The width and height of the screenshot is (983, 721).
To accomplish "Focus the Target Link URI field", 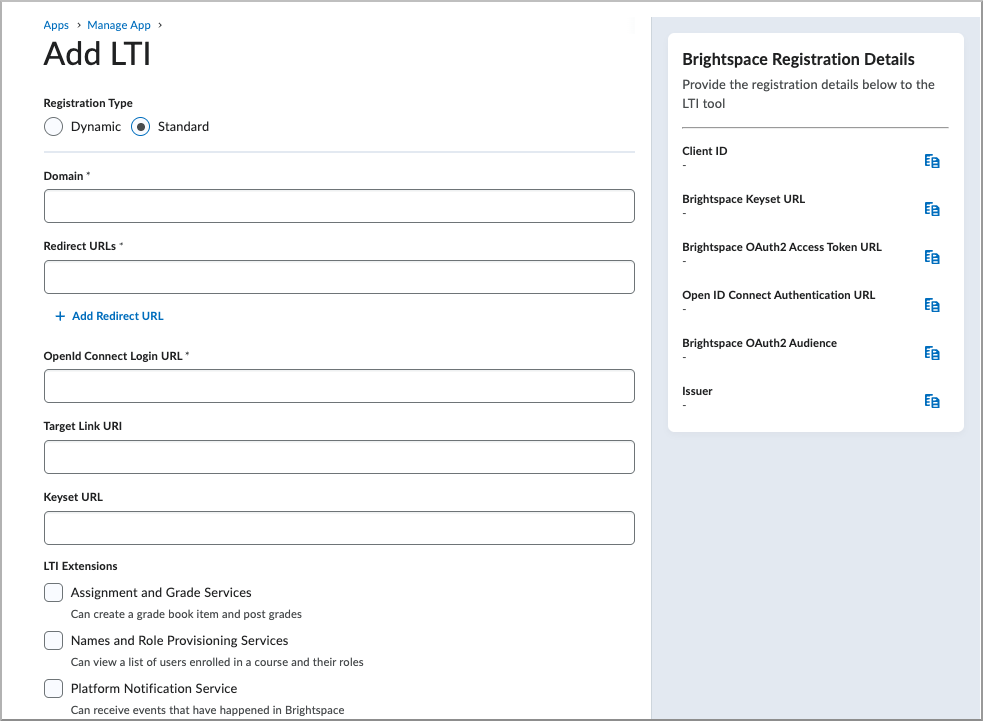I will point(339,456).
